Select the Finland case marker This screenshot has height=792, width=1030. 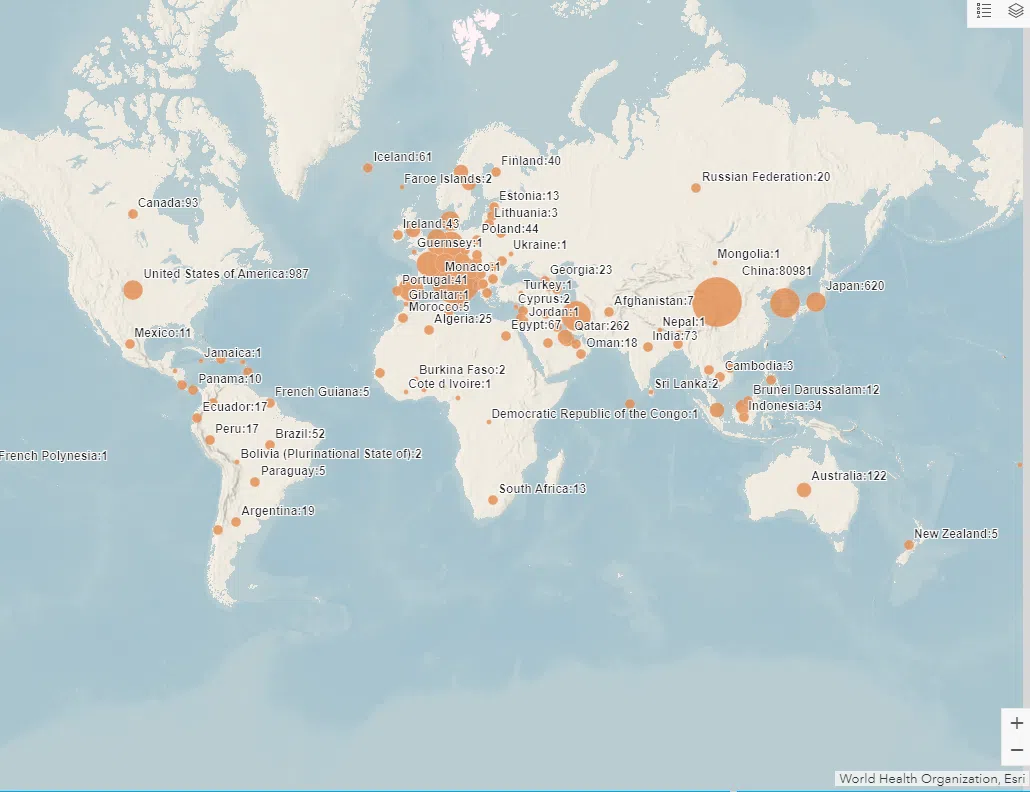(496, 172)
